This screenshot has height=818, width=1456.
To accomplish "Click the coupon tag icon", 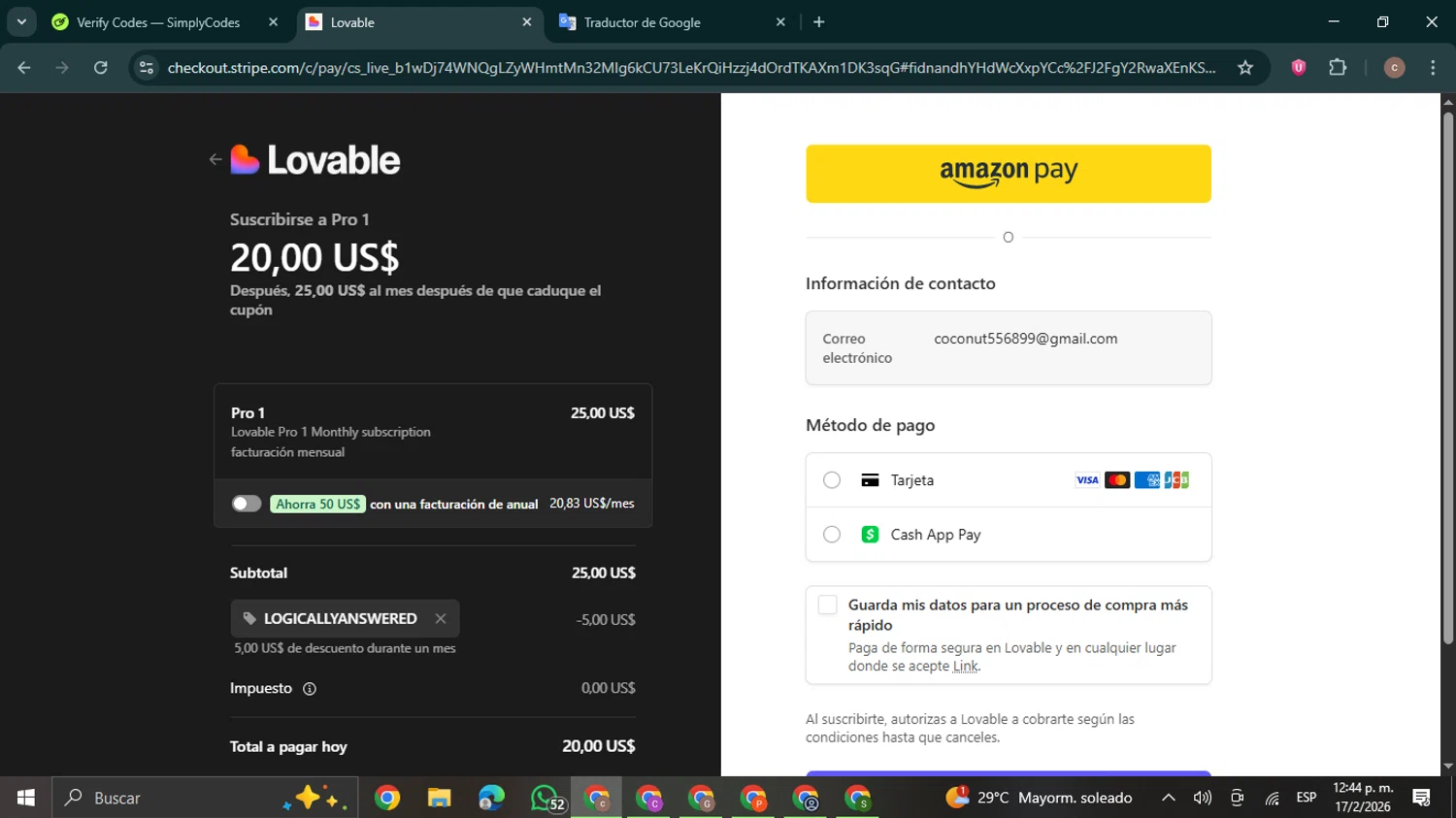I will click(249, 618).
